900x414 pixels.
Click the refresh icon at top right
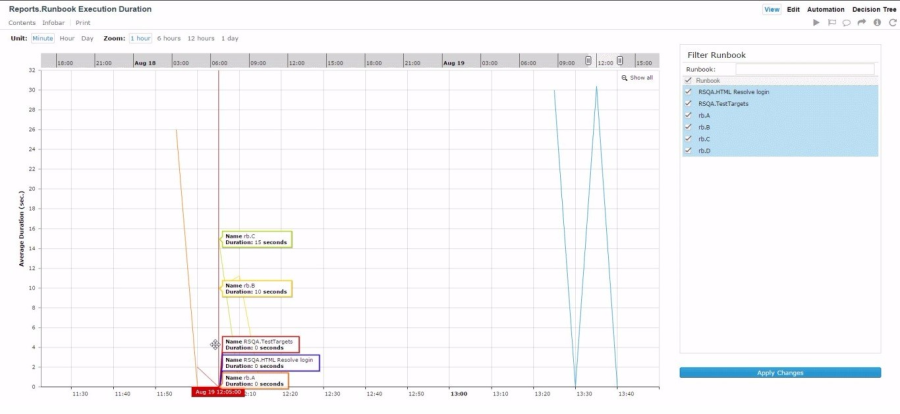892,22
